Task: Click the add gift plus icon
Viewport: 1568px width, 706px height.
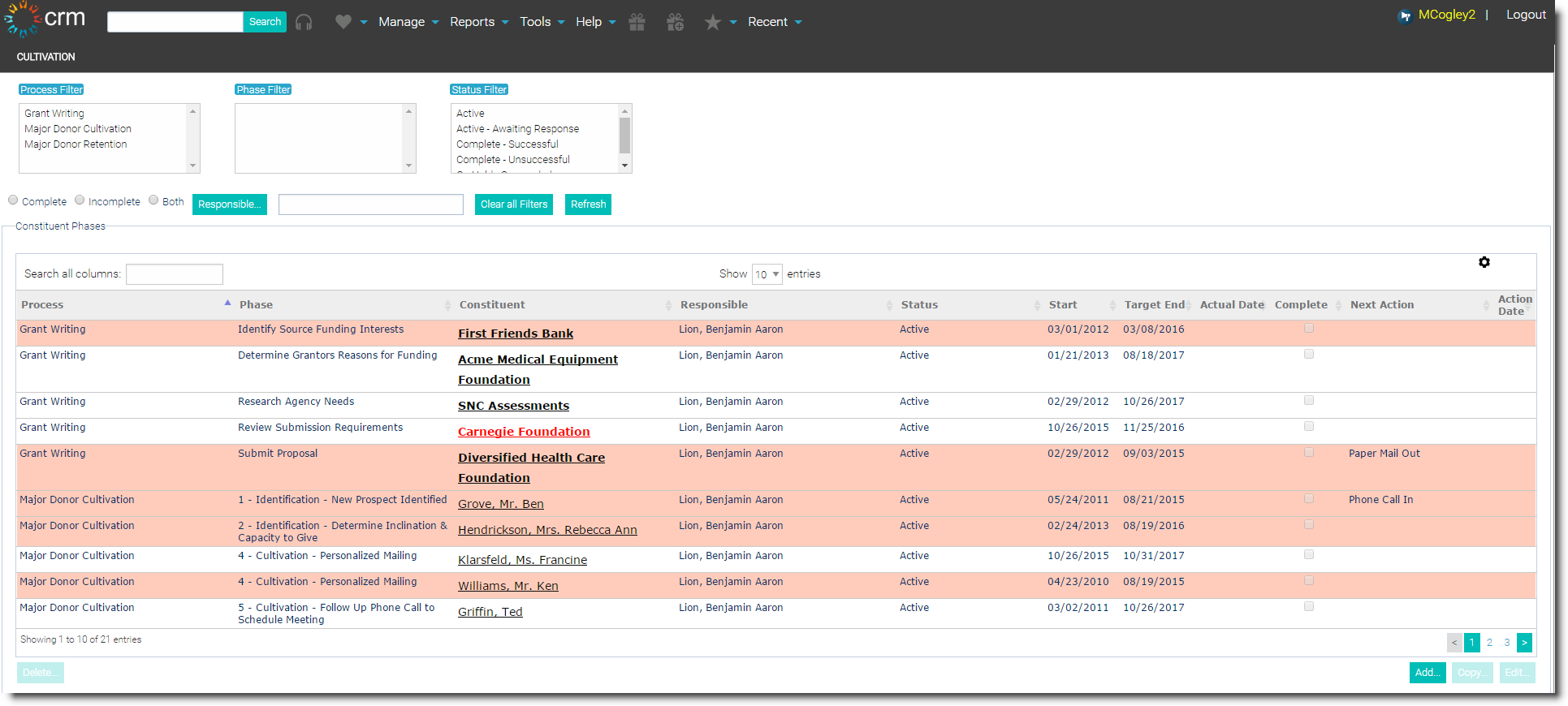Action: (675, 22)
